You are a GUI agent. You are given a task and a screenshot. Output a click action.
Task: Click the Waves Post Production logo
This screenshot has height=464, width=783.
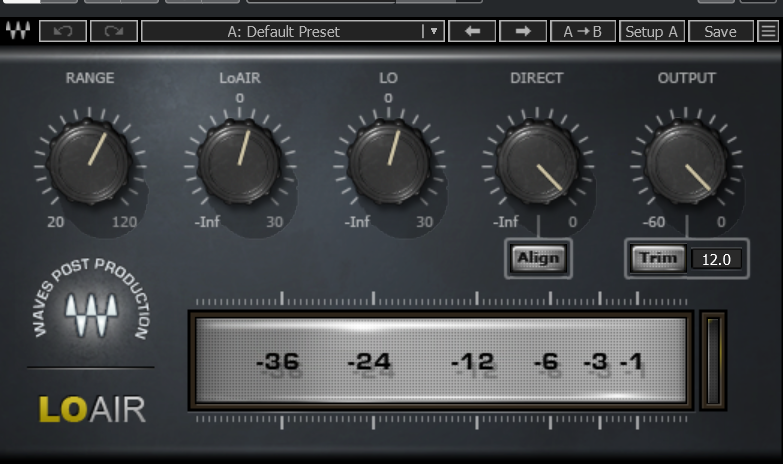pyautogui.click(x=91, y=301)
